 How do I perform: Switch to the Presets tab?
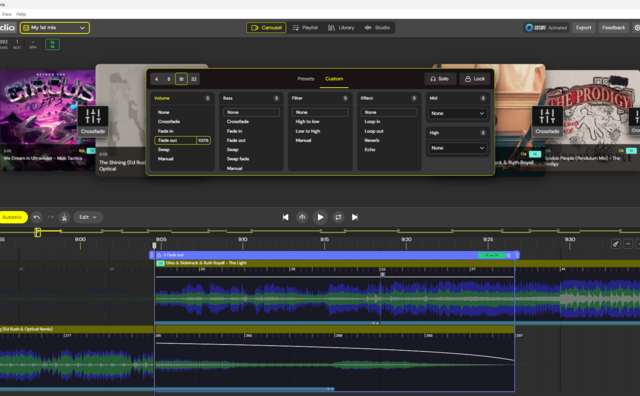(306, 79)
